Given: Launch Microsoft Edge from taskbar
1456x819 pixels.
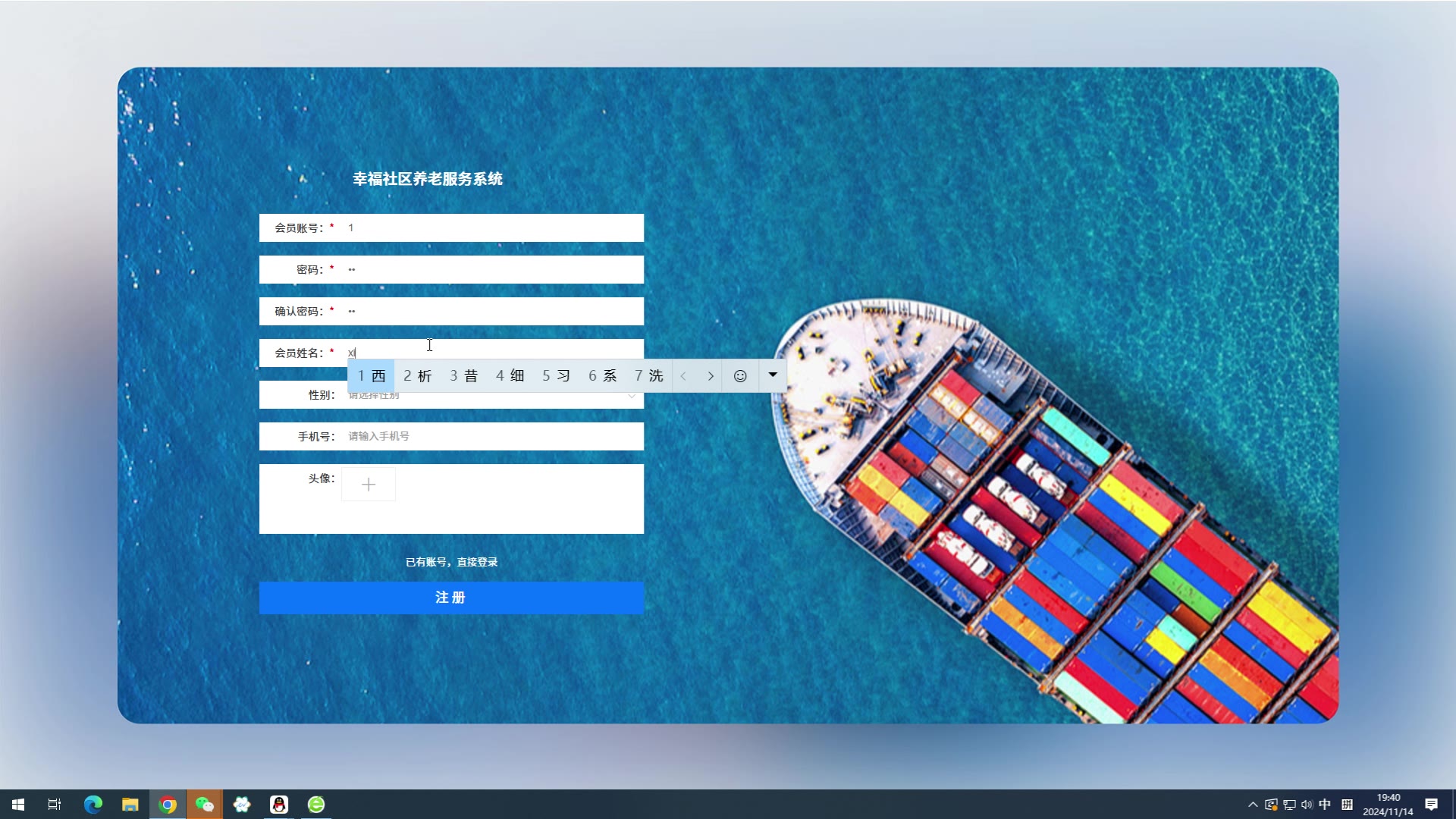Looking at the screenshot, I should tap(93, 805).
